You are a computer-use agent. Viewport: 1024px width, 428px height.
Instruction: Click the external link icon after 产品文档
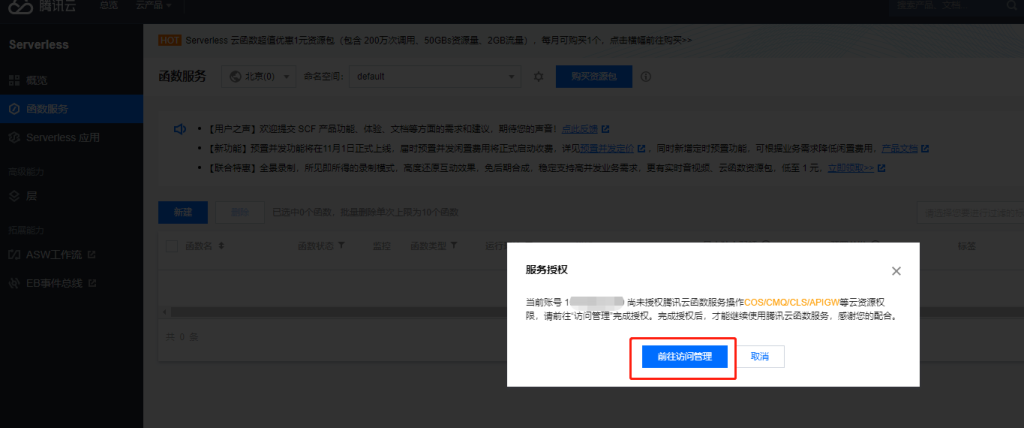925,149
